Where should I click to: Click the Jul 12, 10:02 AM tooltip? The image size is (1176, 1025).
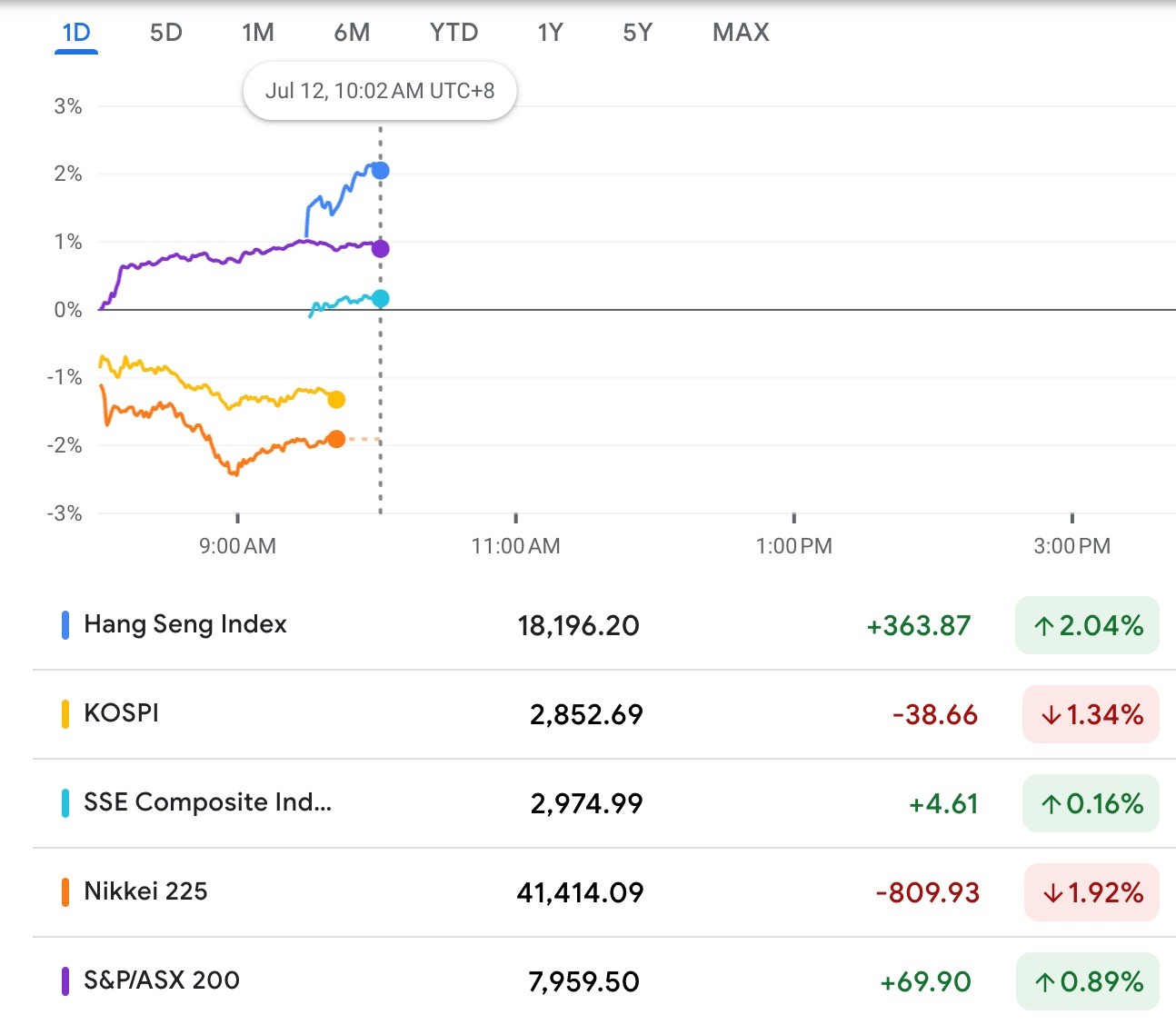[380, 91]
